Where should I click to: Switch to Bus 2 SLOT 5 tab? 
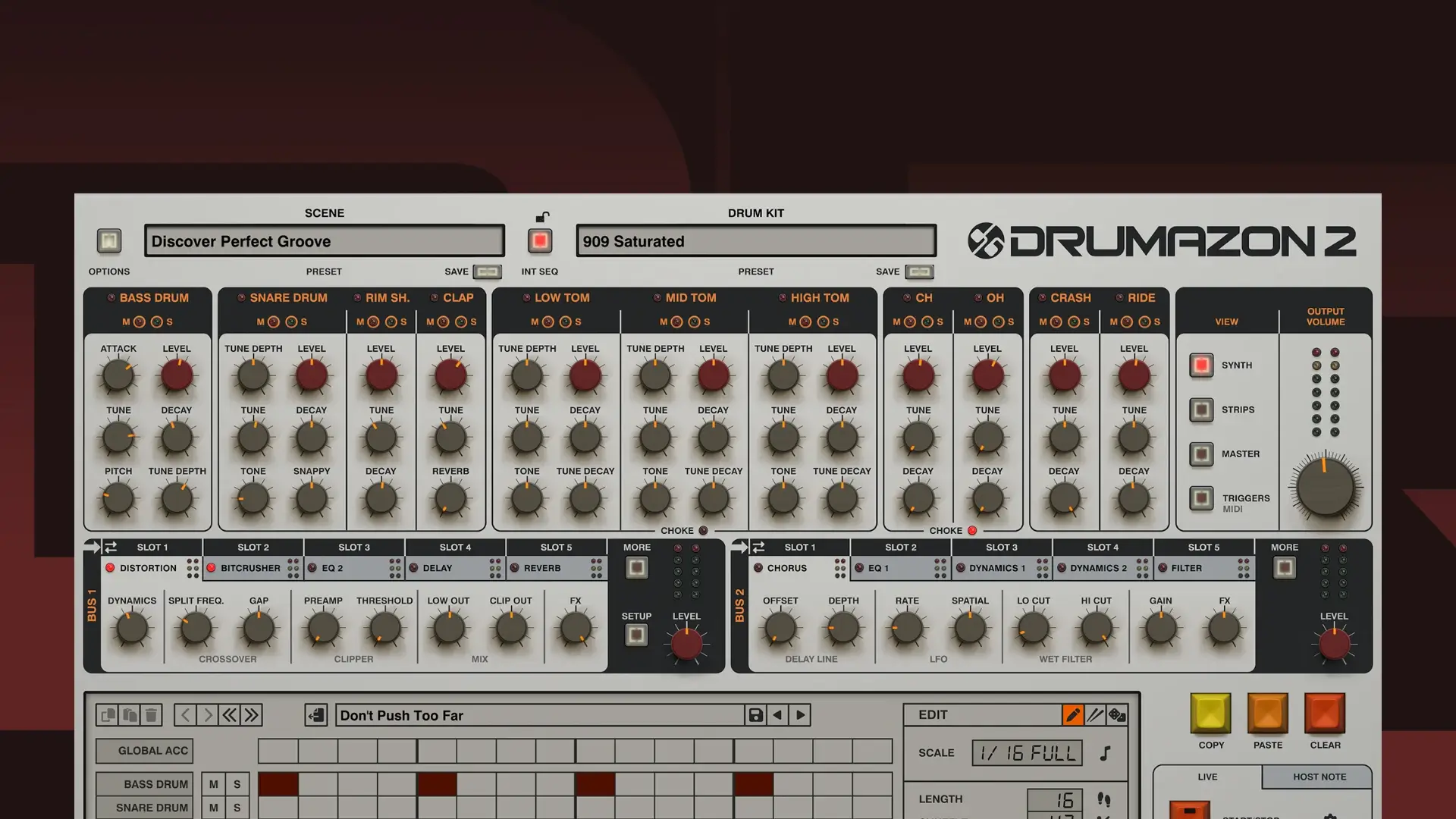(x=1203, y=547)
